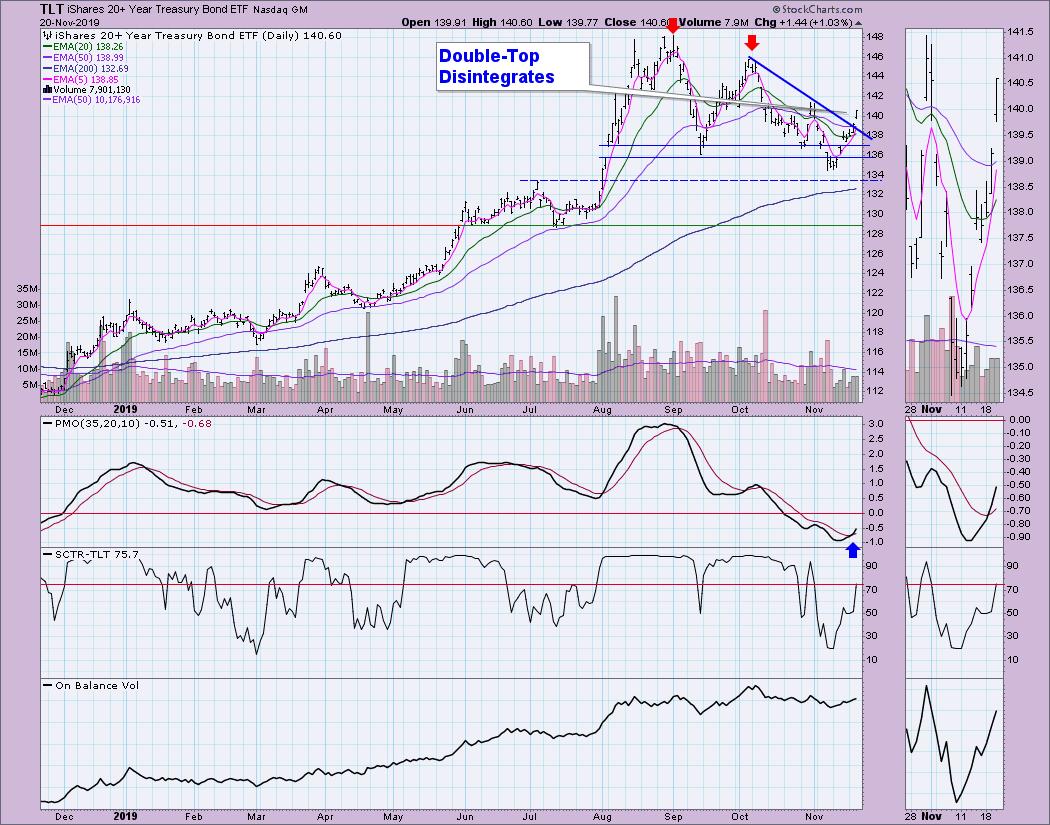Click the 'Chg +1.44 (+1.03%)' value

point(804,22)
